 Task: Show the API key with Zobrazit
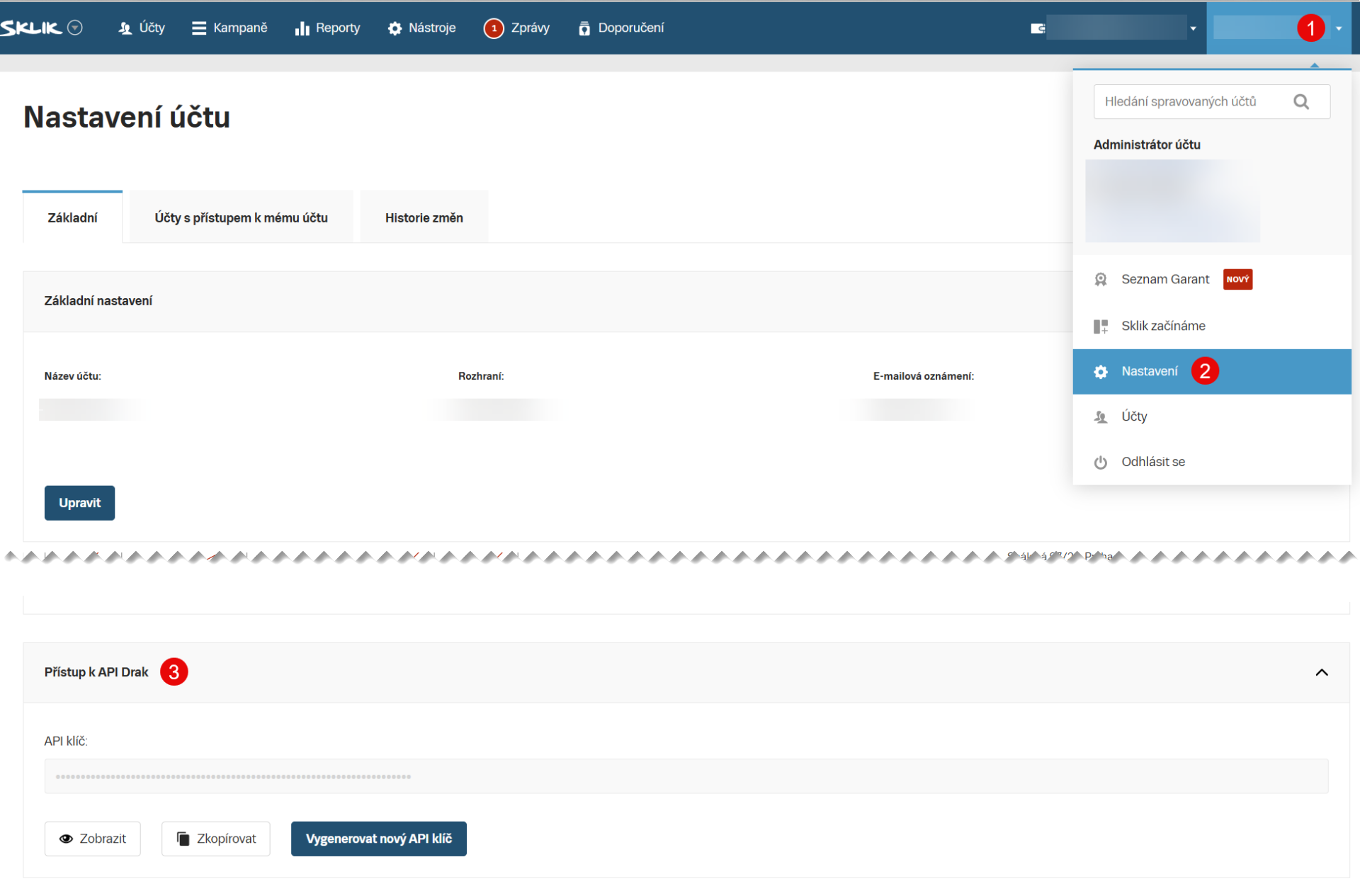point(92,839)
